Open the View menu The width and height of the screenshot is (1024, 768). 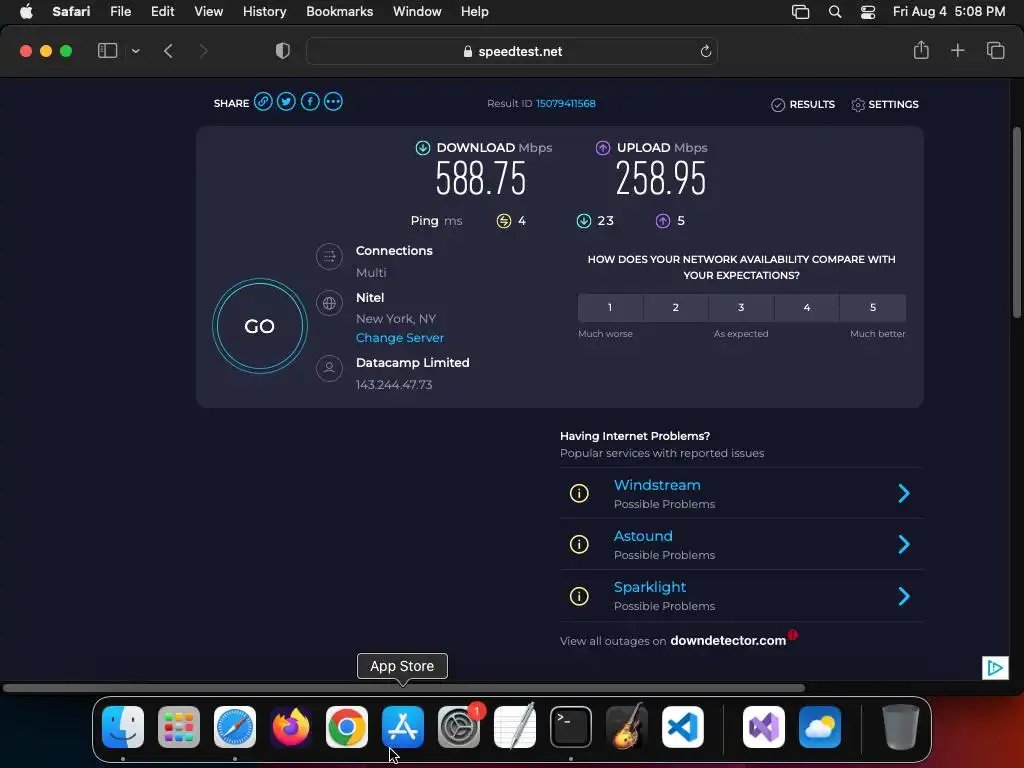tap(208, 11)
